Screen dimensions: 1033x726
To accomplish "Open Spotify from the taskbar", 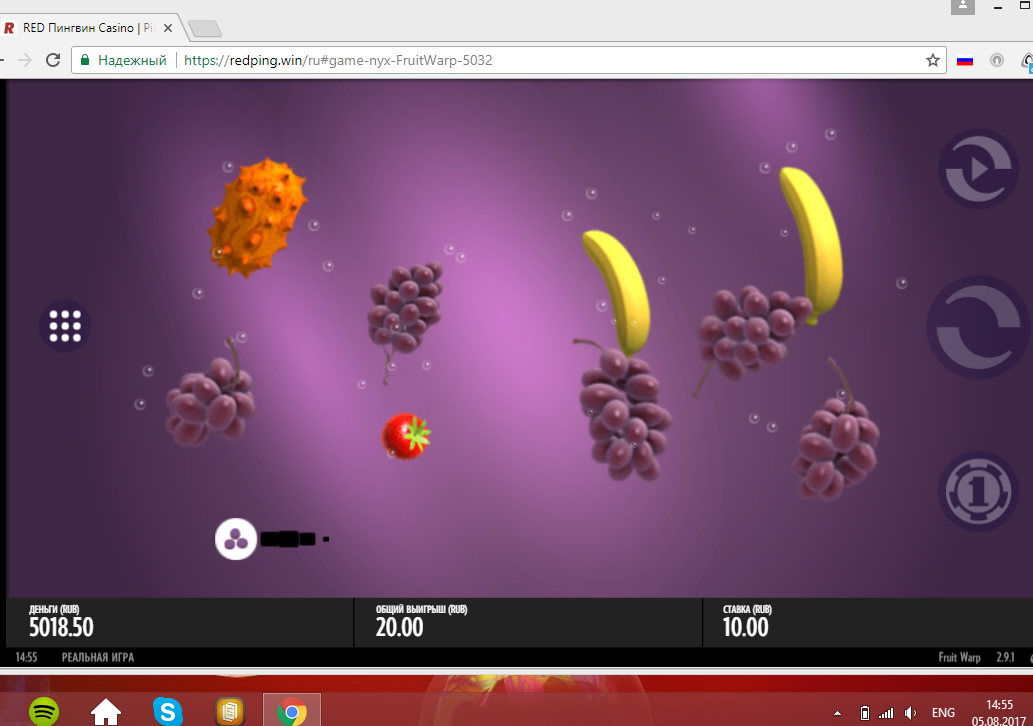I will 44,712.
